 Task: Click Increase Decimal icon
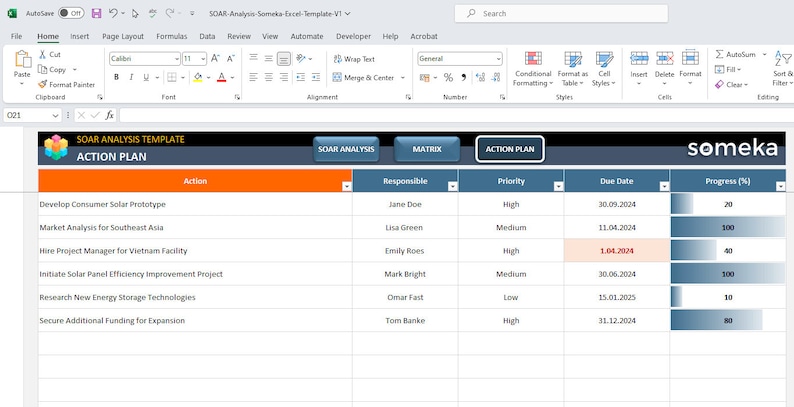pyautogui.click(x=480, y=77)
